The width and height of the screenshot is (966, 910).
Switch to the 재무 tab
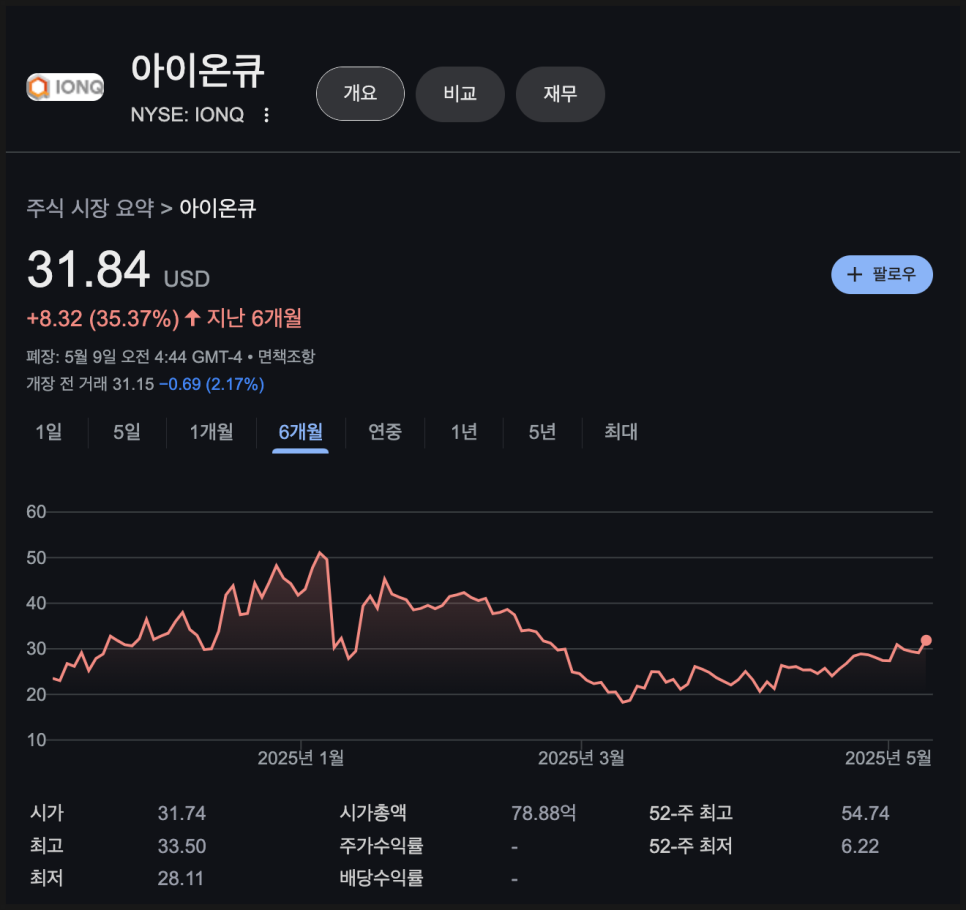click(x=560, y=94)
